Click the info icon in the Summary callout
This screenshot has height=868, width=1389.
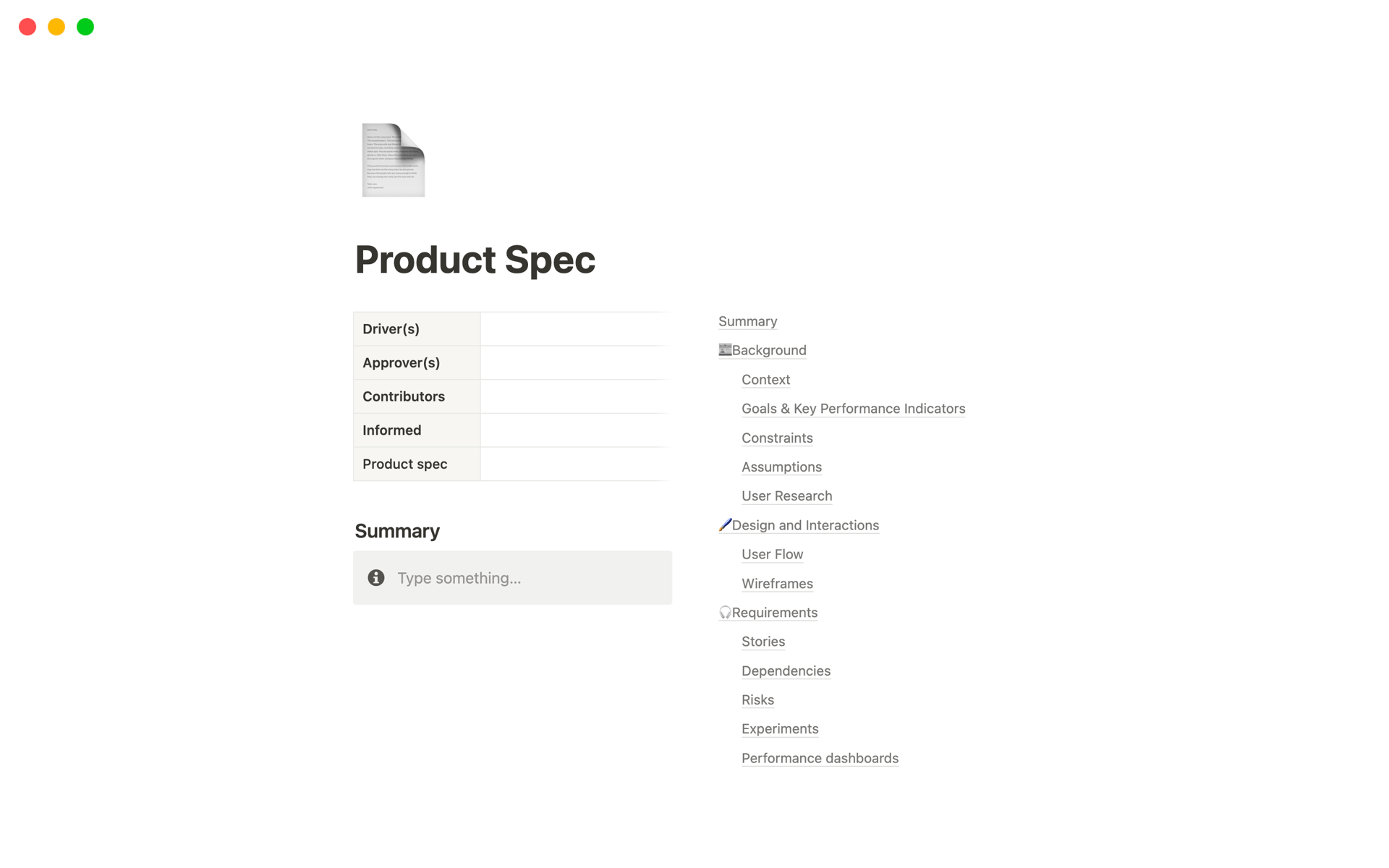376,578
